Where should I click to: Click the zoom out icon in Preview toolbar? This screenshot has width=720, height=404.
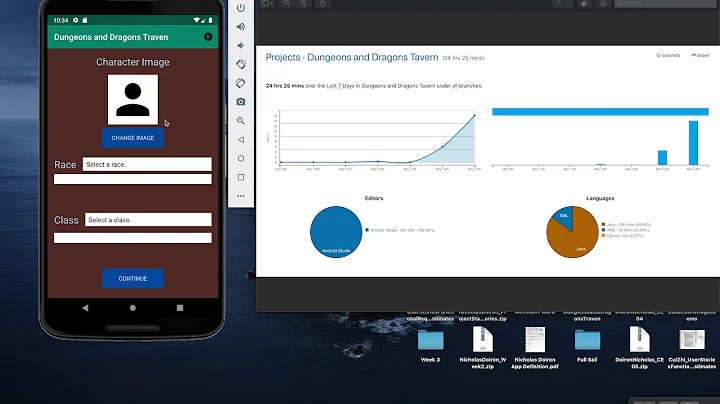(286, 3)
